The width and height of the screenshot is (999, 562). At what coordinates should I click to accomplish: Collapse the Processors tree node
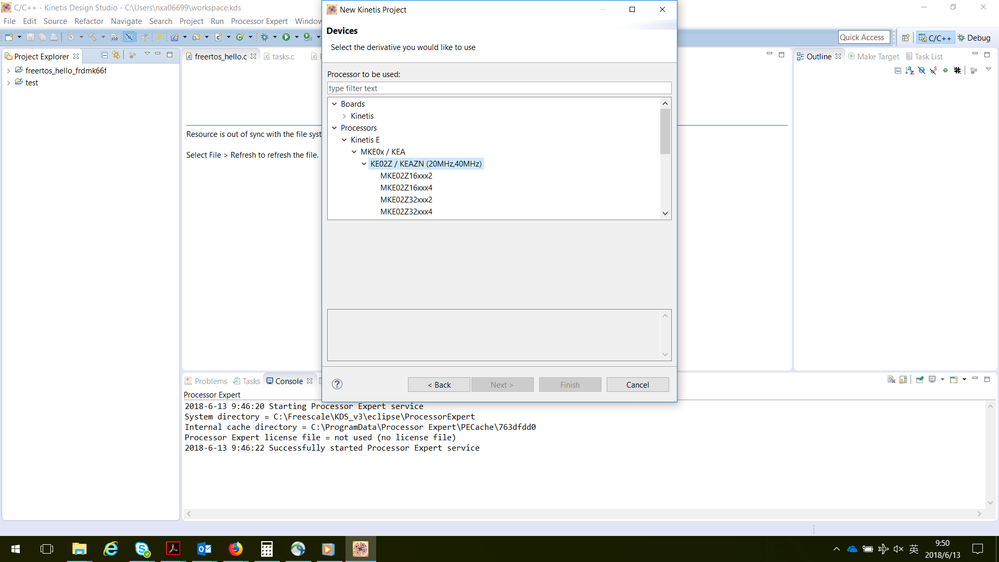click(x=334, y=128)
